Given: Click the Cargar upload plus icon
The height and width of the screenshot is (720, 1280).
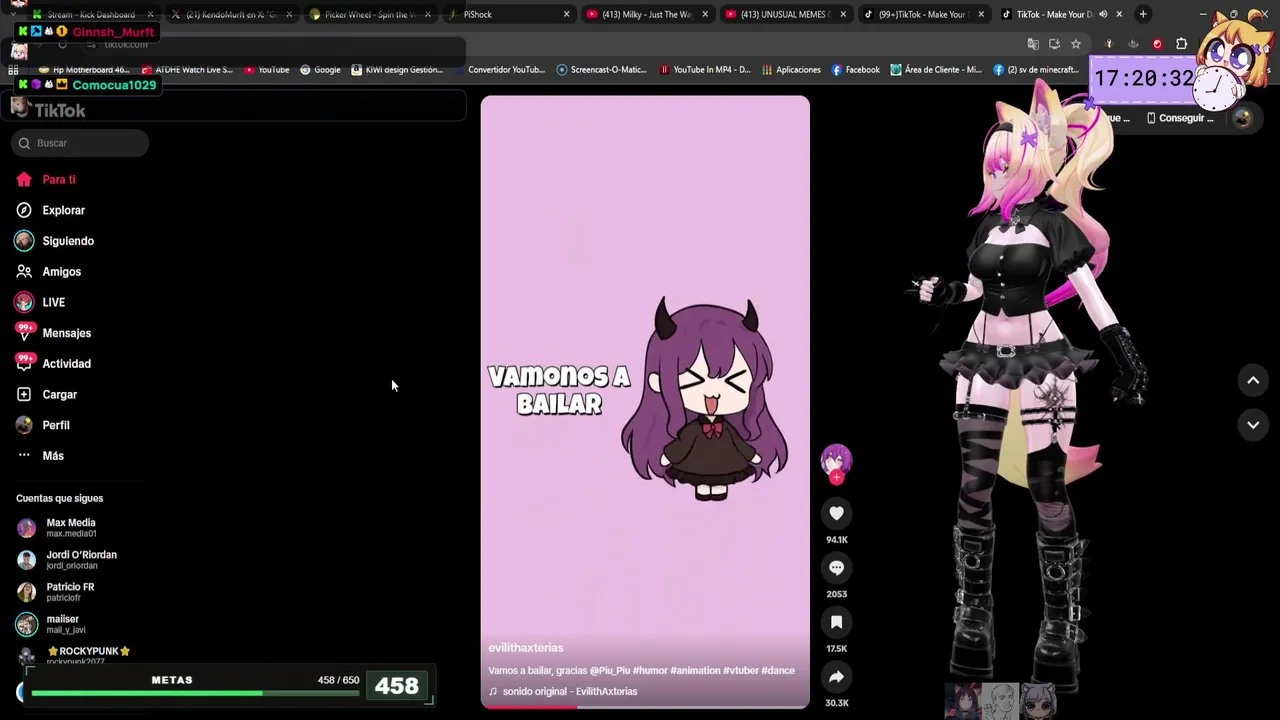Looking at the screenshot, I should [x=24, y=395].
